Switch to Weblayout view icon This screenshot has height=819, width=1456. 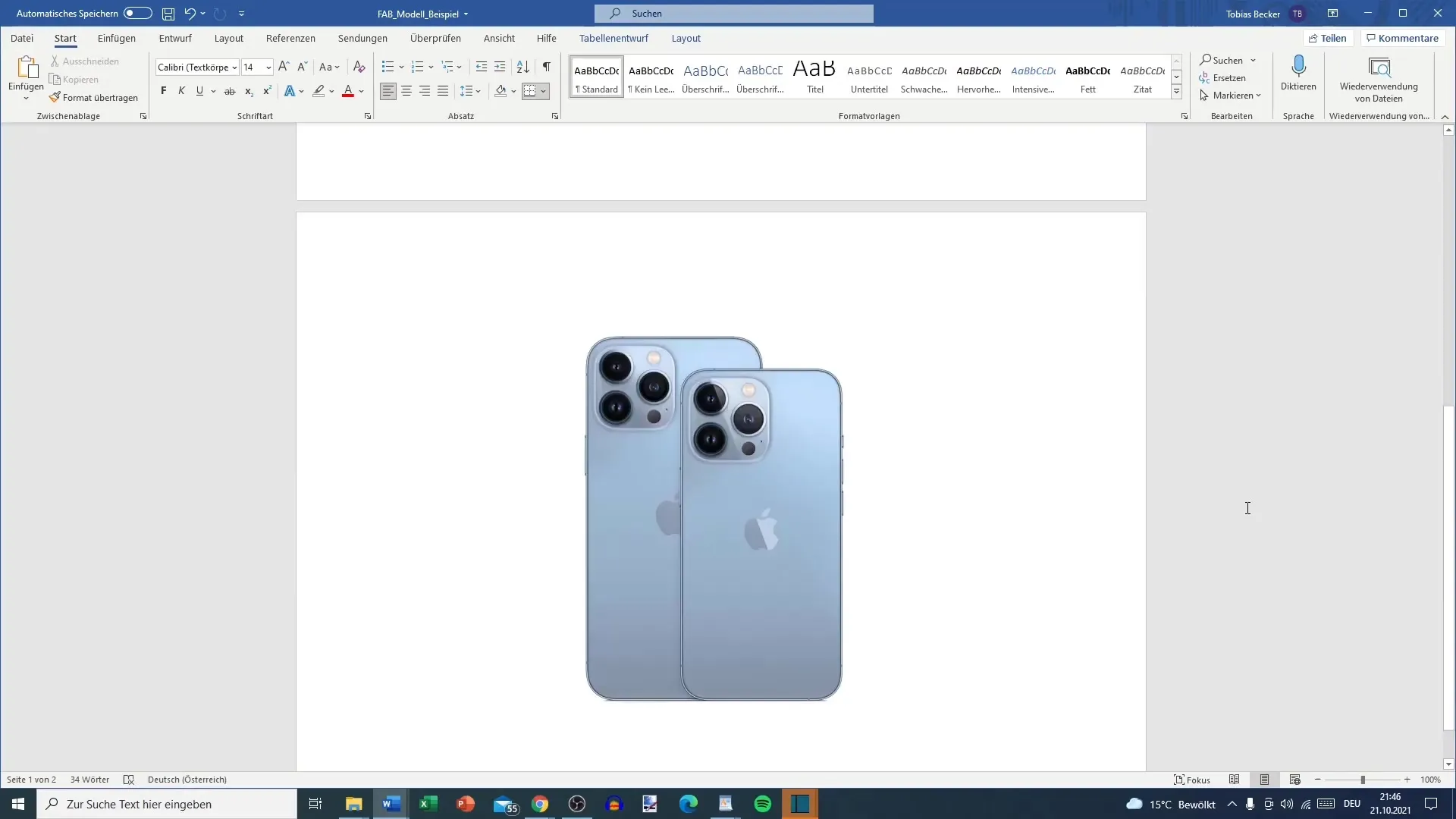tap(1295, 780)
